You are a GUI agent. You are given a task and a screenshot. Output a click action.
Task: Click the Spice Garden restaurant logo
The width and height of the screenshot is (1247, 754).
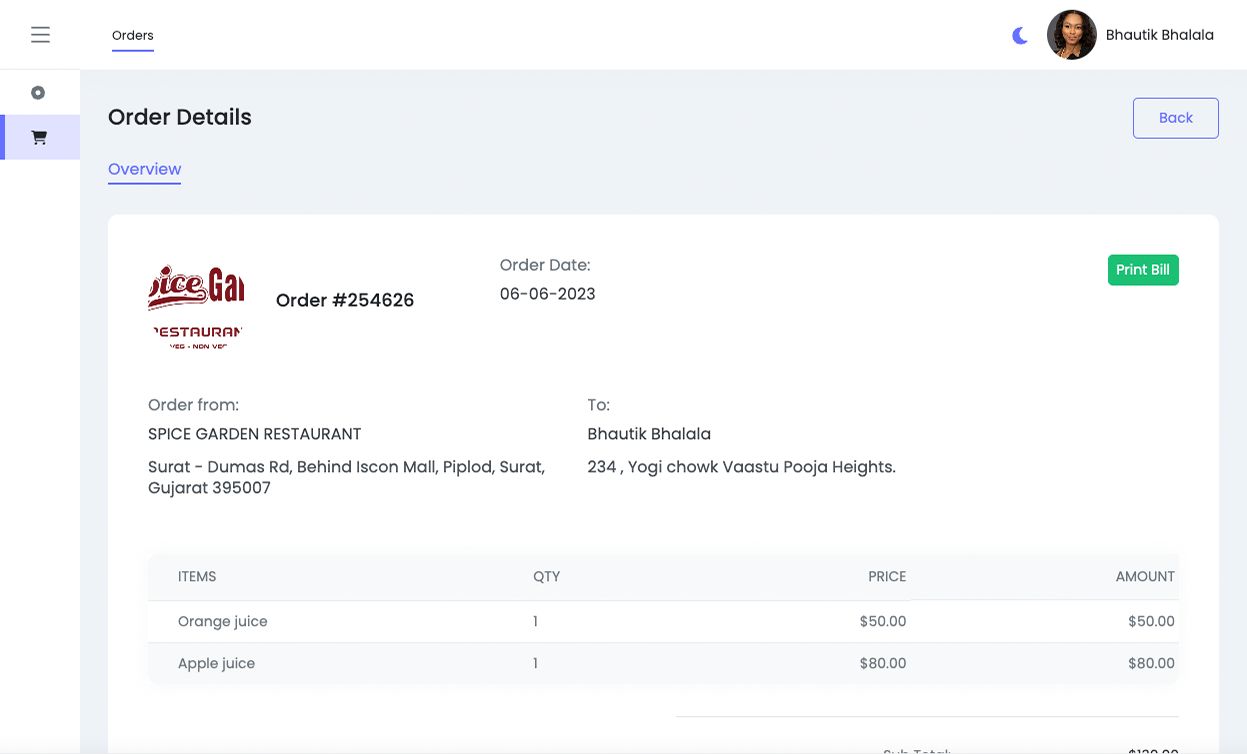(x=196, y=305)
